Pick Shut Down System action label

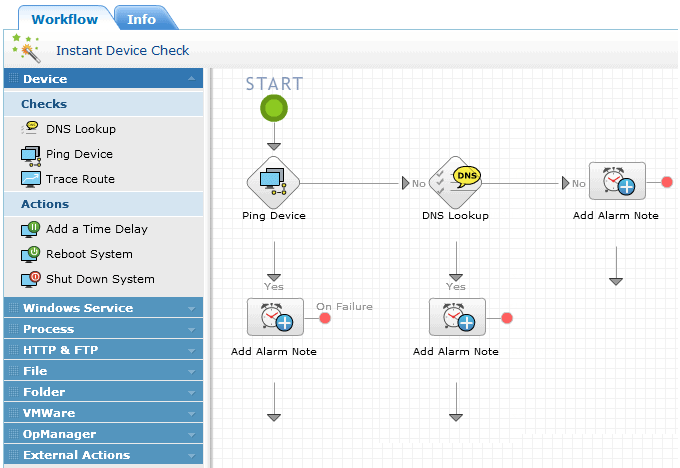click(x=100, y=279)
